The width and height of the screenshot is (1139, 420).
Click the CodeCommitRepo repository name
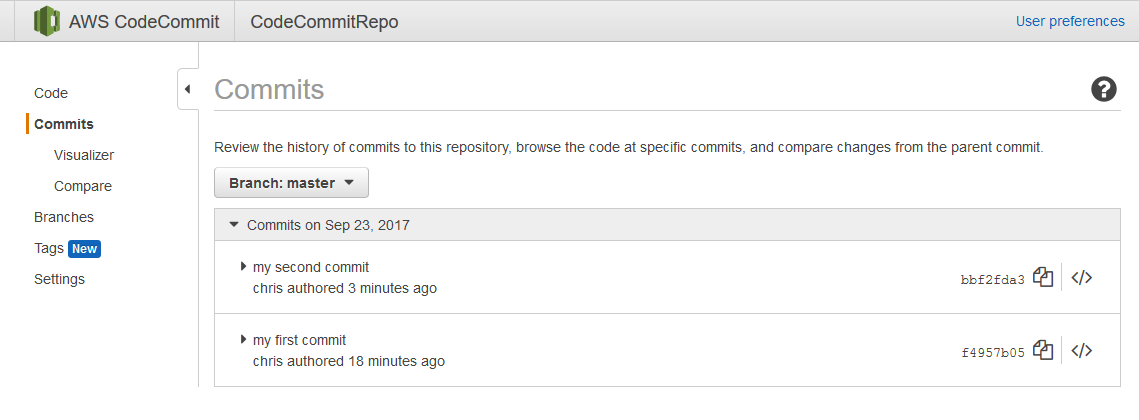(x=324, y=22)
